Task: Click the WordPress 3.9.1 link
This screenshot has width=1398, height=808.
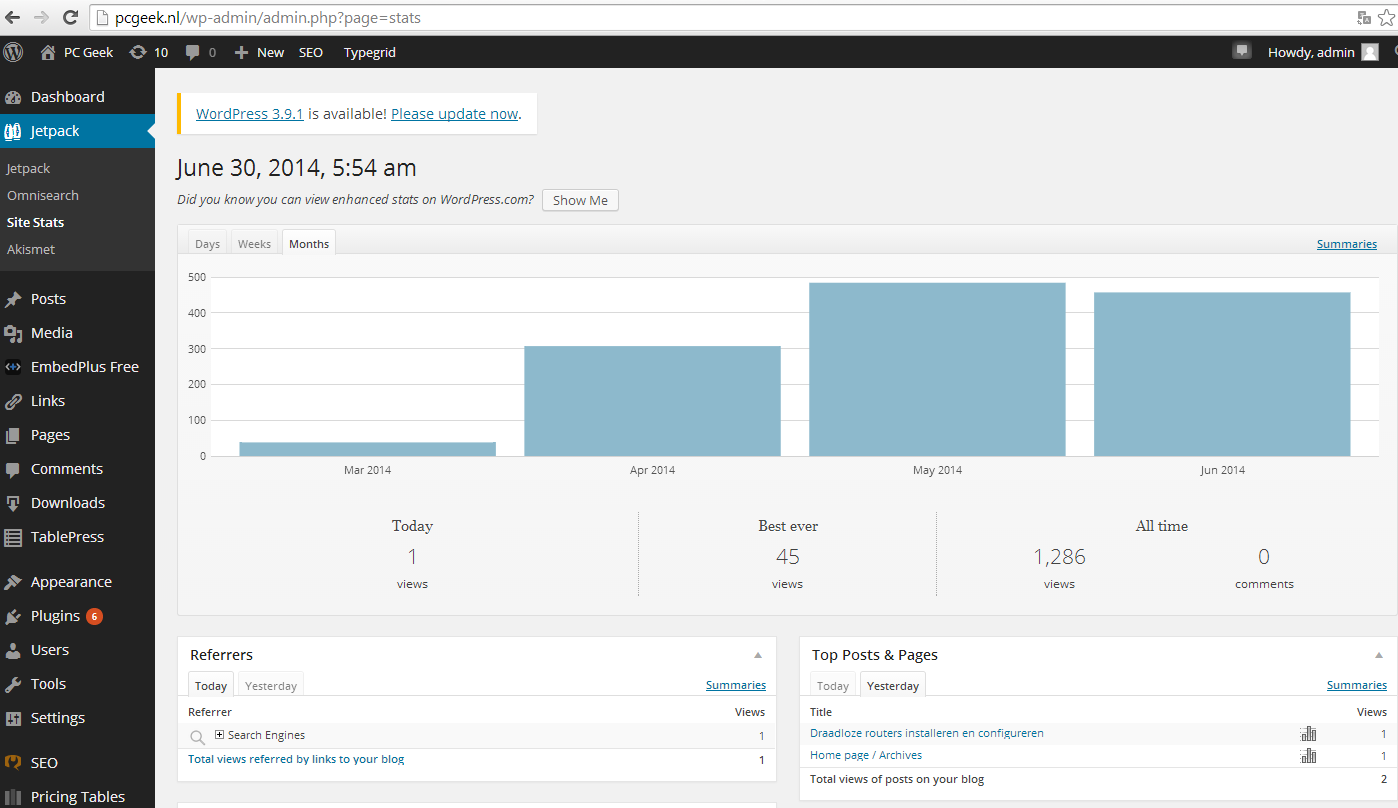Action: click(x=250, y=114)
